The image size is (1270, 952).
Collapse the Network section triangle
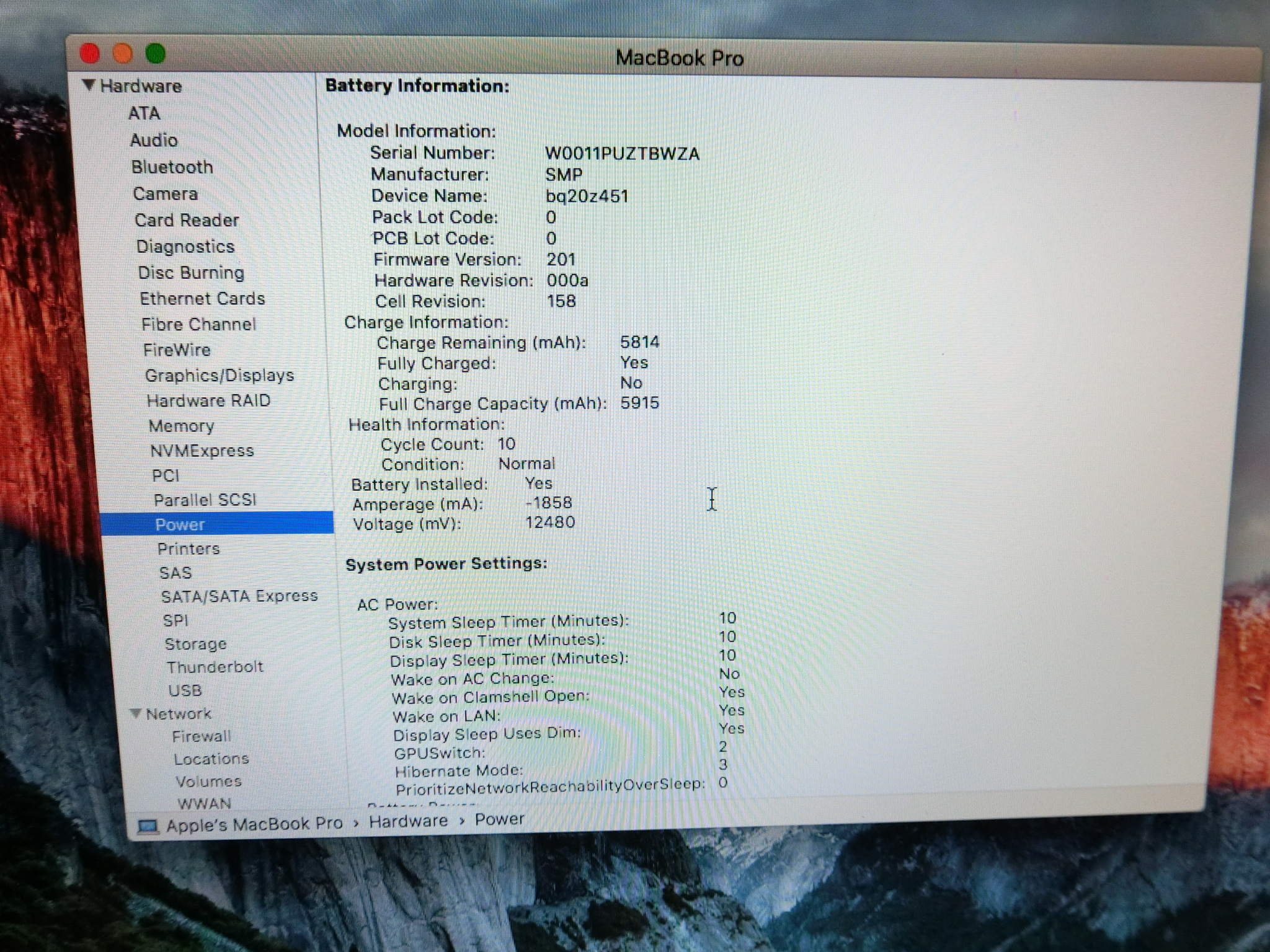136,713
